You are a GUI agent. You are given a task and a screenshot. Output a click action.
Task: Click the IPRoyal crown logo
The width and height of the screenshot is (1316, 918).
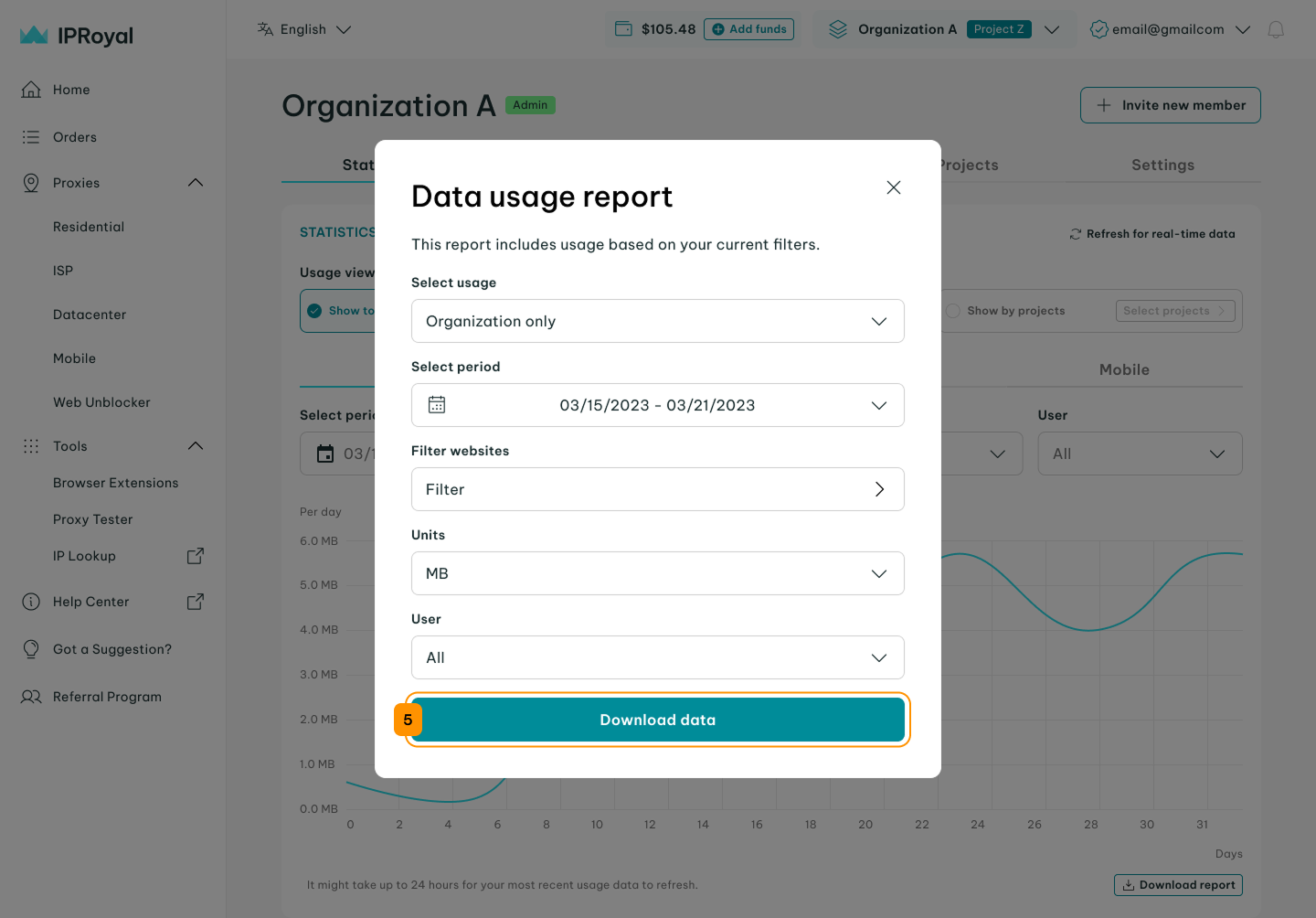click(x=34, y=36)
